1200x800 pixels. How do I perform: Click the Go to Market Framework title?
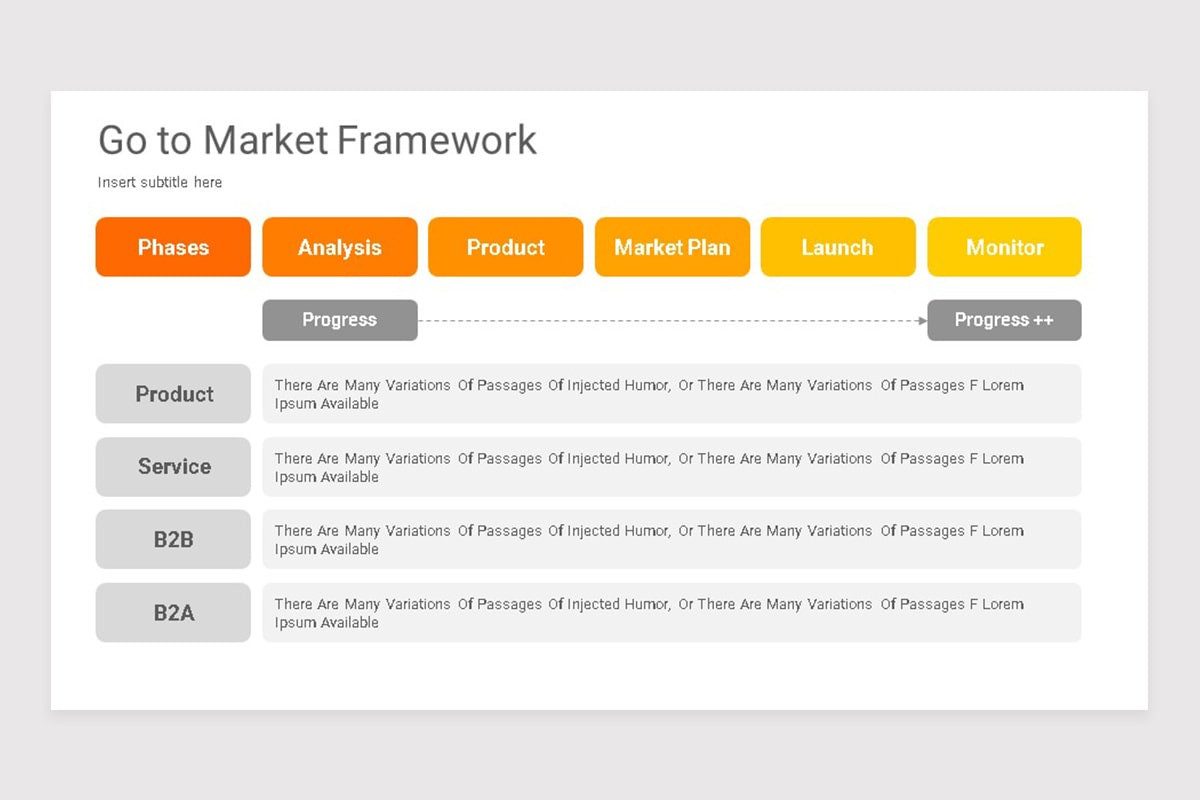[317, 140]
